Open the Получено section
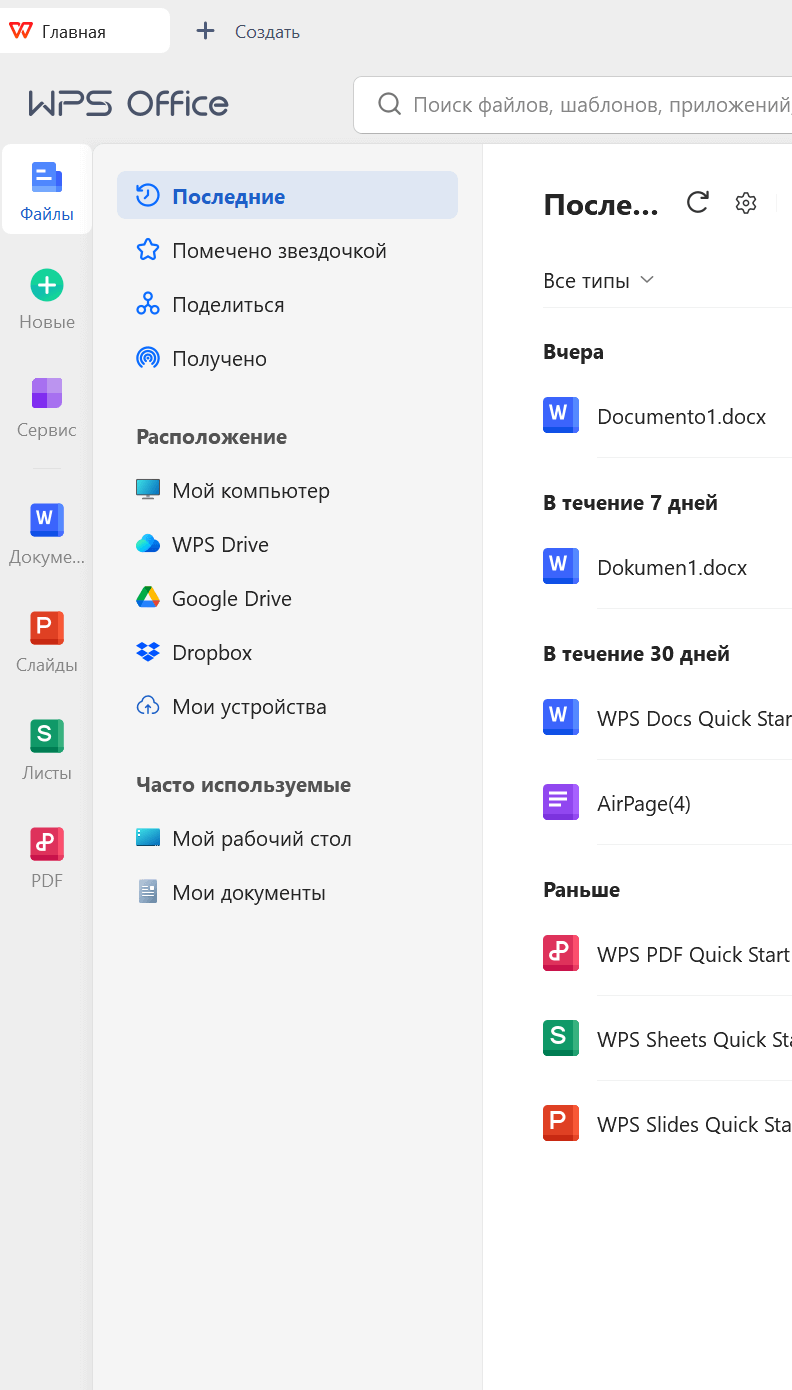The width and height of the screenshot is (792, 1390). 287,358
